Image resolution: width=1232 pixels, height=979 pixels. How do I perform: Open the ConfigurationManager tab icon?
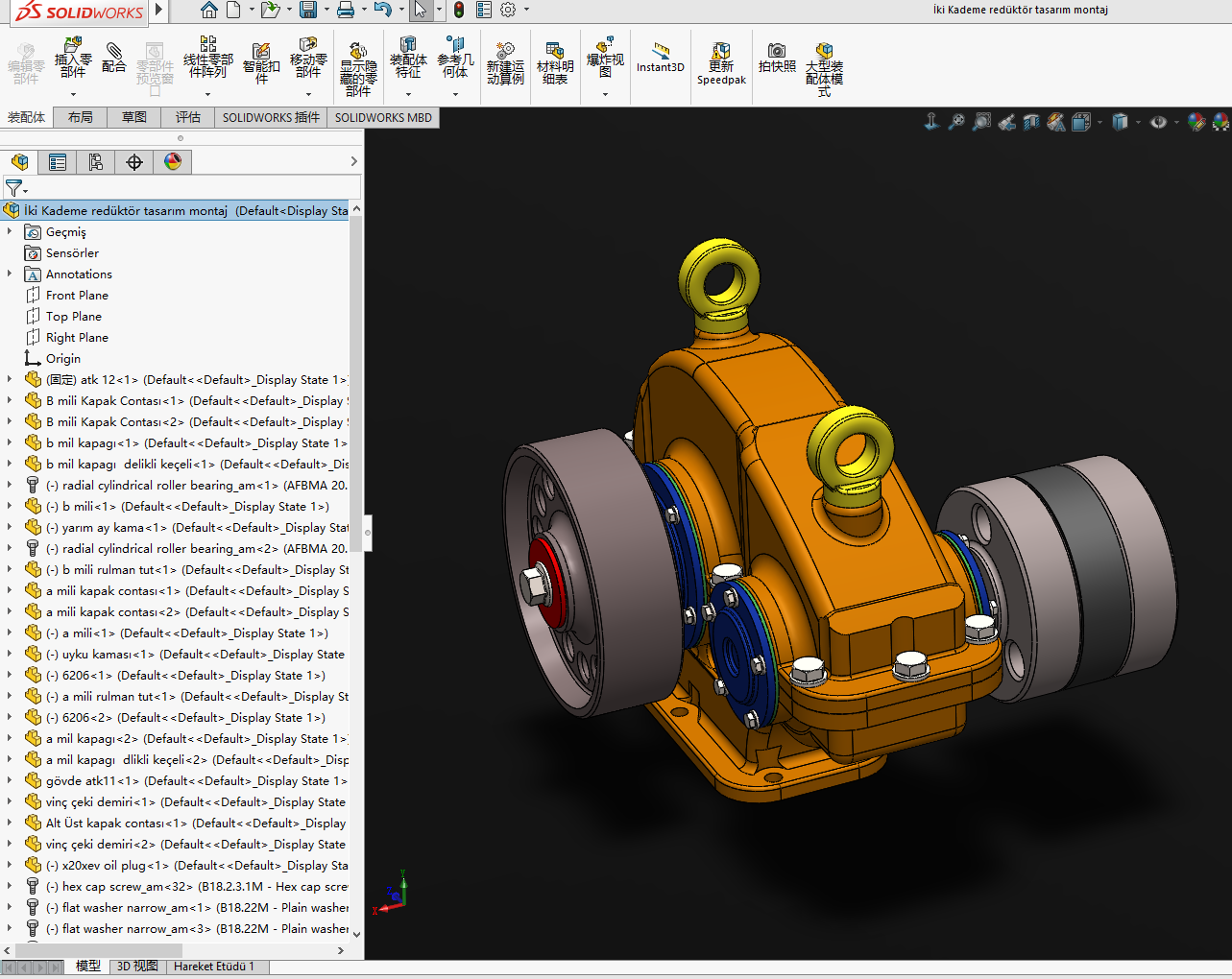96,162
